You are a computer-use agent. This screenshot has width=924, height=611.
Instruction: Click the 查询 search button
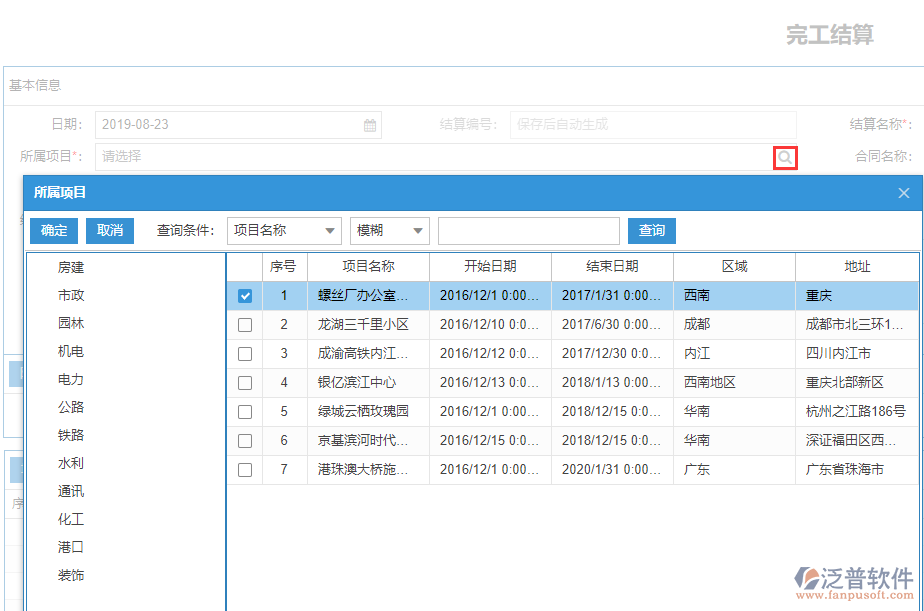click(x=651, y=230)
